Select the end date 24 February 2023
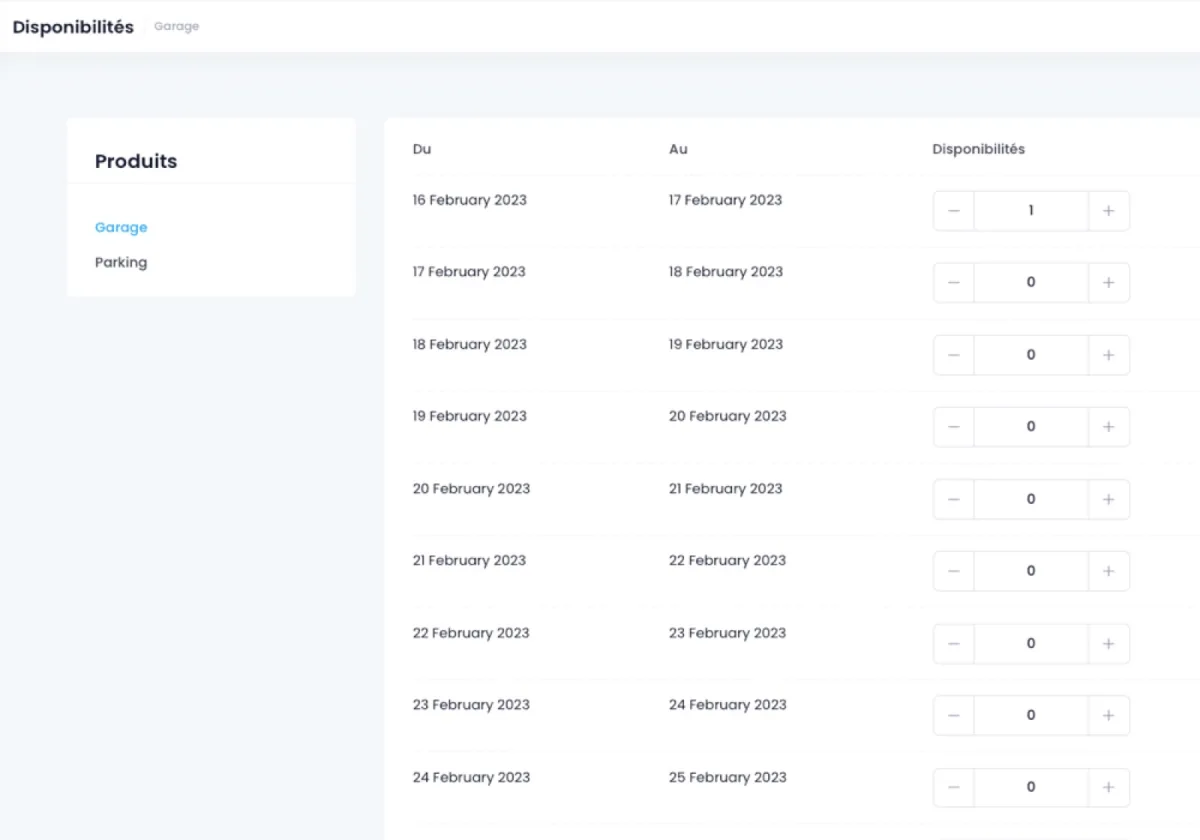 point(728,705)
